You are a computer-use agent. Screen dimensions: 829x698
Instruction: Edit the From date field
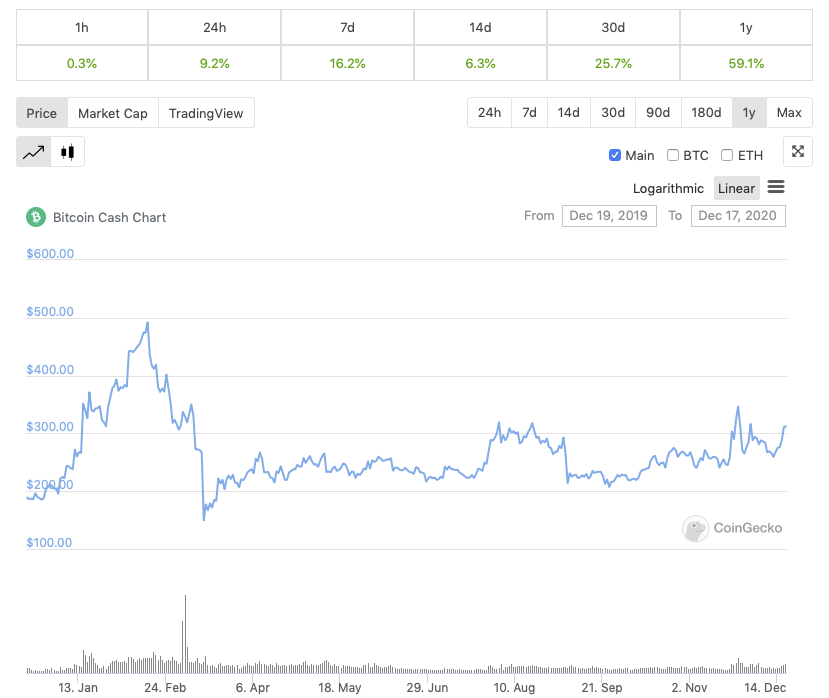coord(609,216)
